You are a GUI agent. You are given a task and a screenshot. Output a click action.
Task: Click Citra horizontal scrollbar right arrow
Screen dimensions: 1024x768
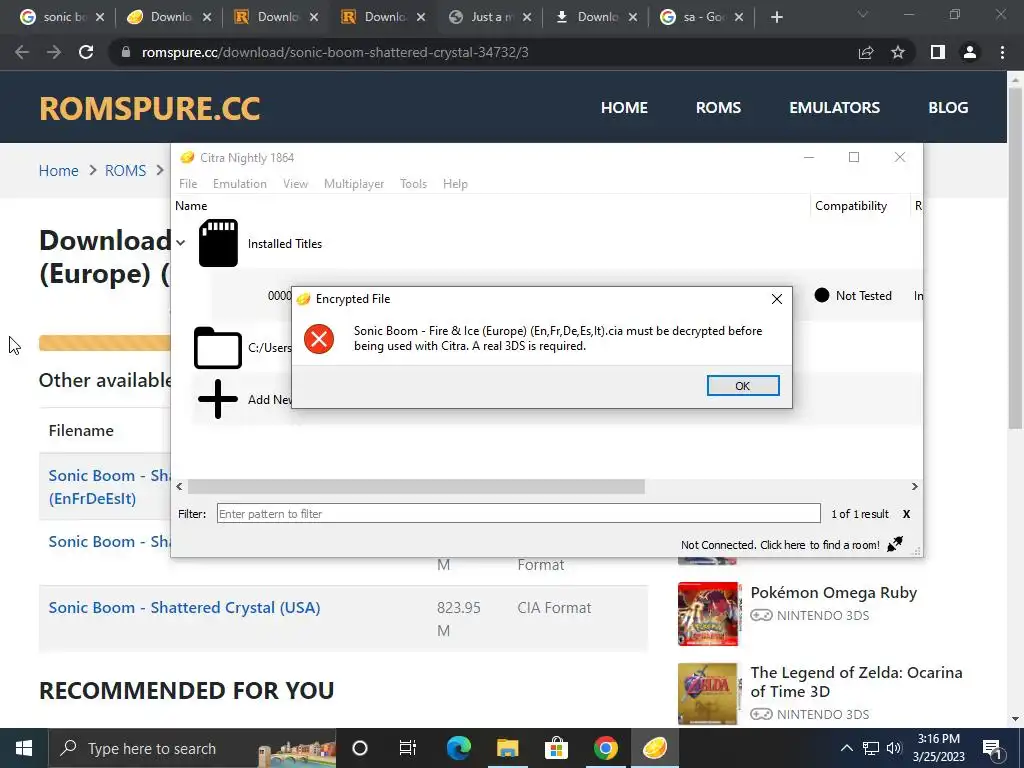pos(914,487)
